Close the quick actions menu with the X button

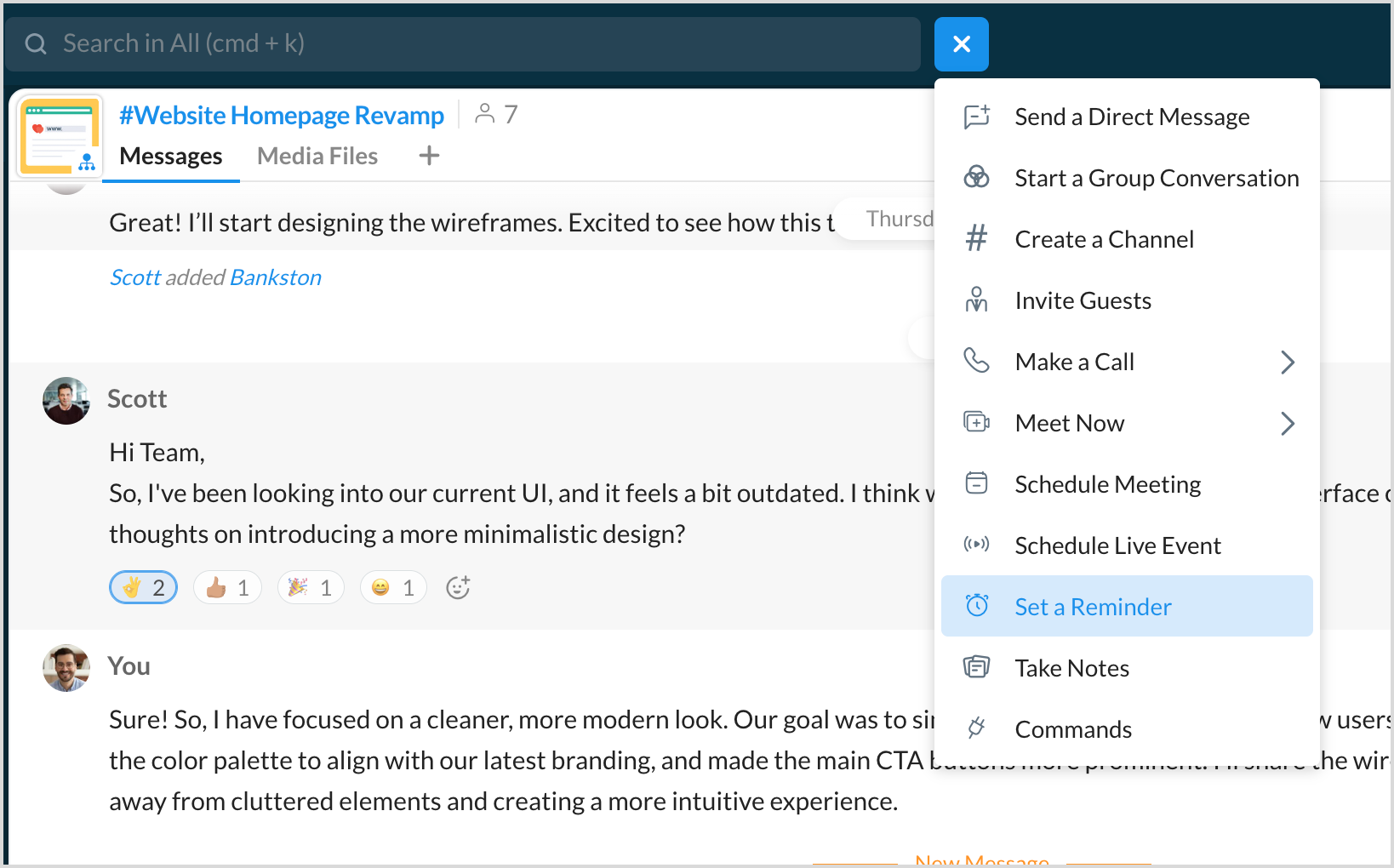point(961,44)
